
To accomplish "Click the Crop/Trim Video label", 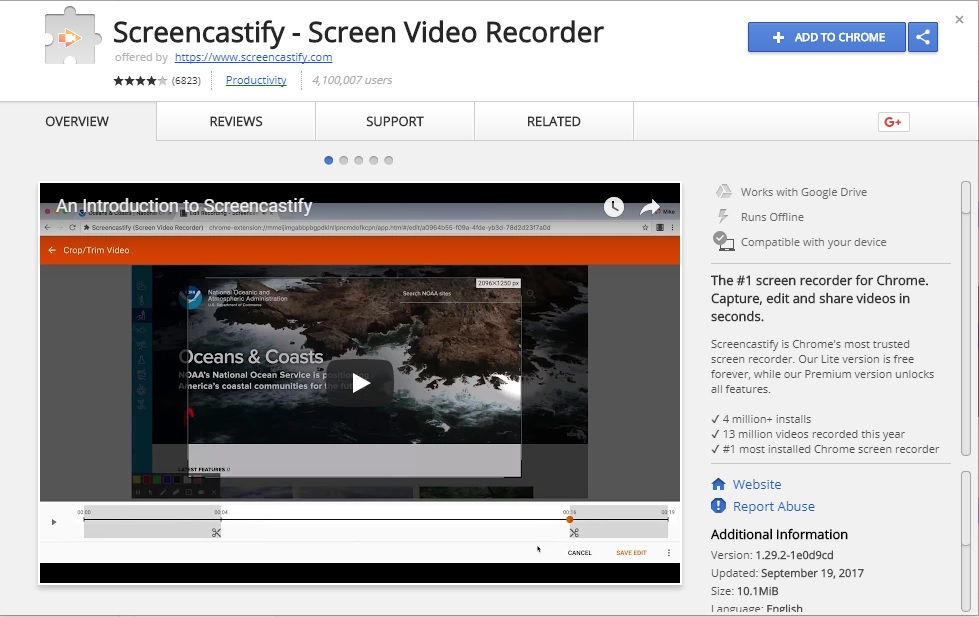I will (96, 250).
